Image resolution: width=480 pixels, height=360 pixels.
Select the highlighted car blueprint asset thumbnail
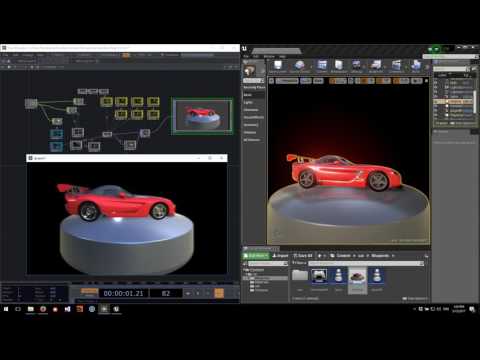pyautogui.click(x=357, y=280)
